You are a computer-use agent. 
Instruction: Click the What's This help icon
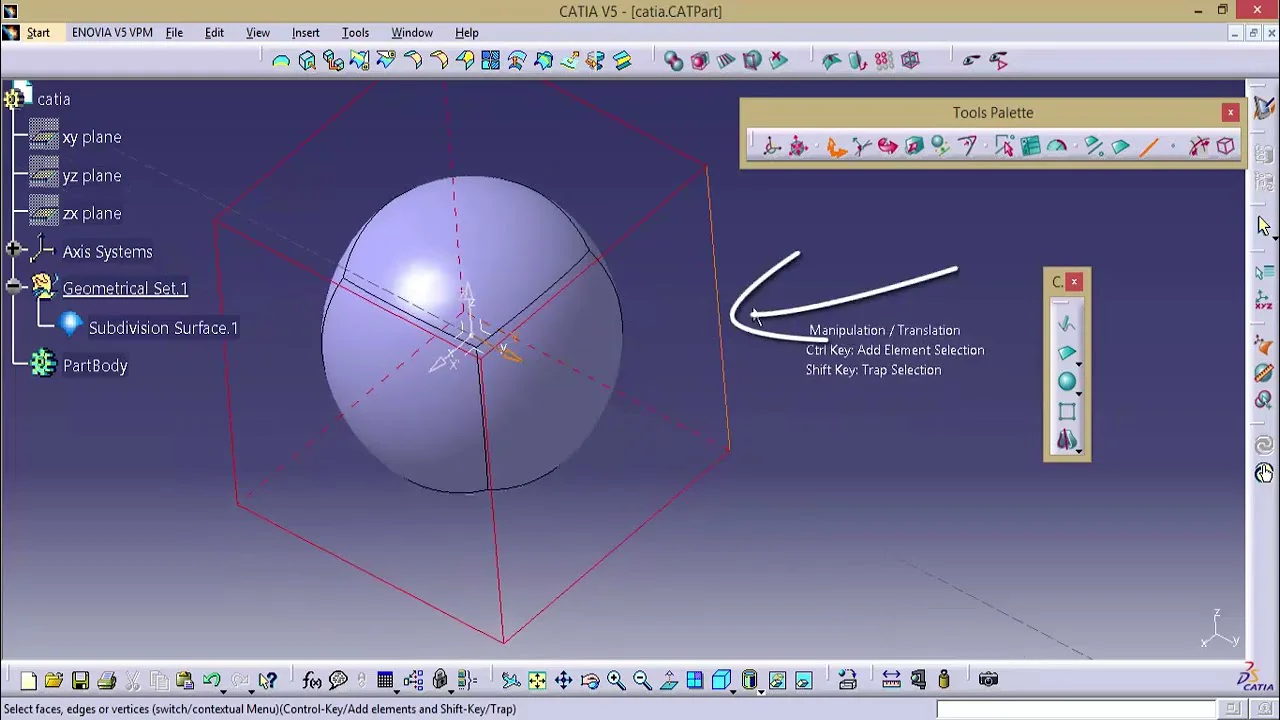click(x=267, y=681)
